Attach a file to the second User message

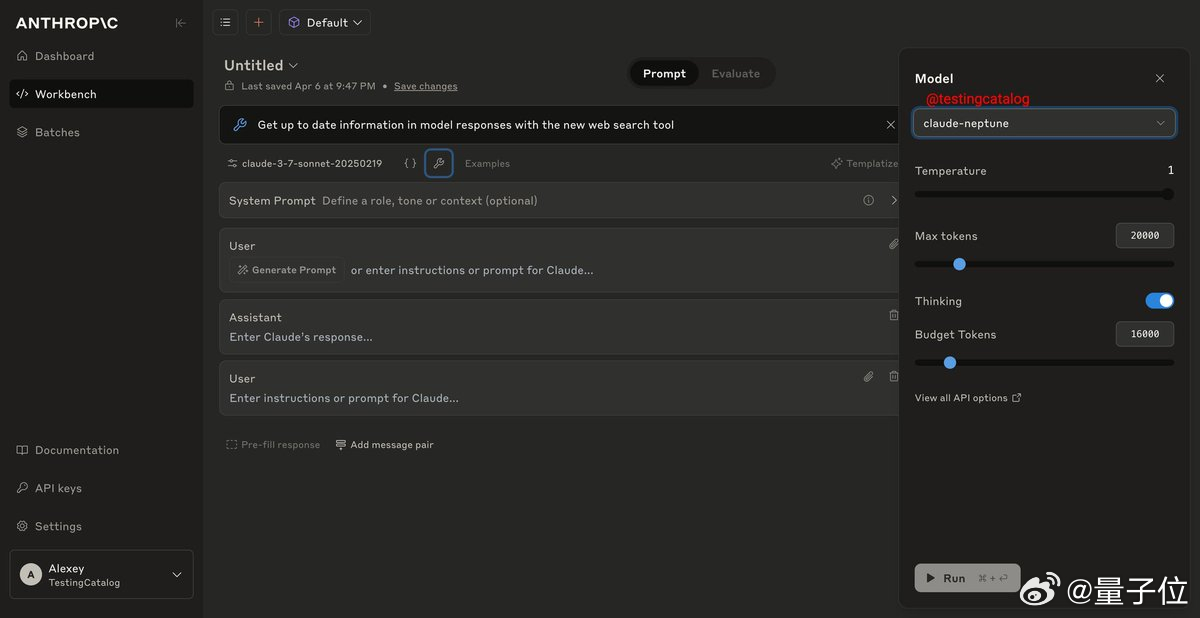(868, 377)
